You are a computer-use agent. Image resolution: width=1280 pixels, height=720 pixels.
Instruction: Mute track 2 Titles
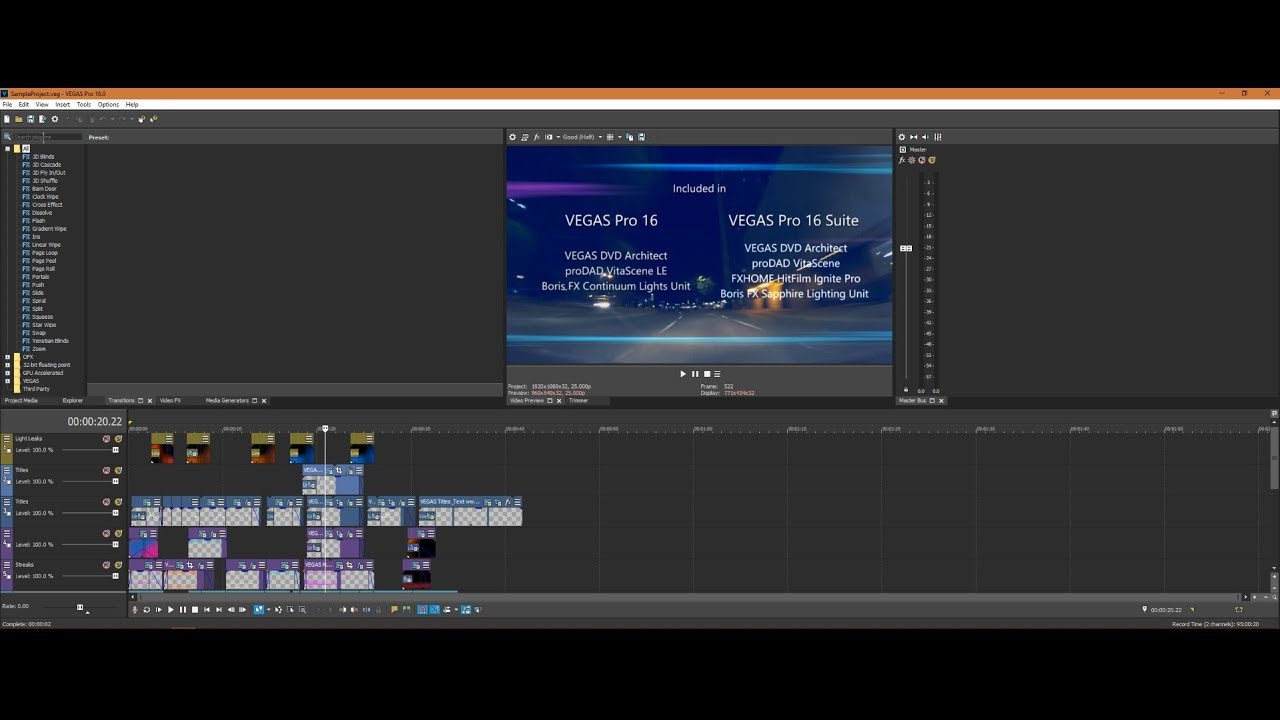point(106,470)
